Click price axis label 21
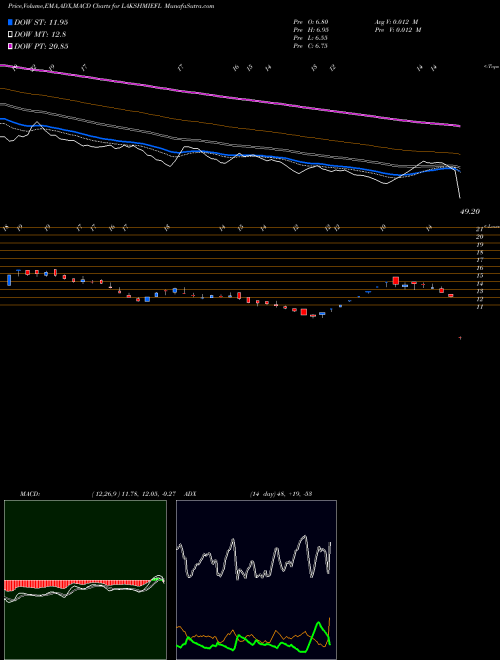500x660 pixels. pyautogui.click(x=479, y=229)
